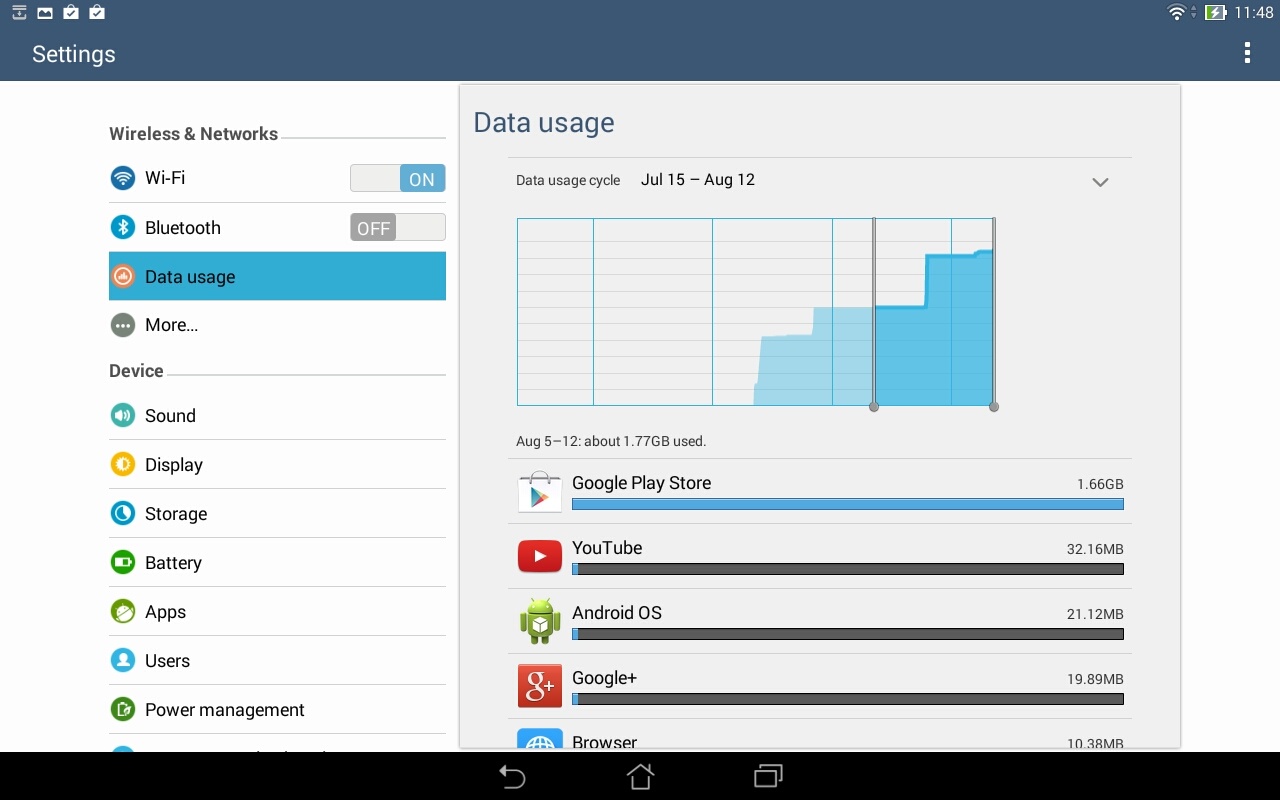Image resolution: width=1280 pixels, height=800 pixels.
Task: Tap the 21.12MB Android OS value
Action: [x=1095, y=614]
